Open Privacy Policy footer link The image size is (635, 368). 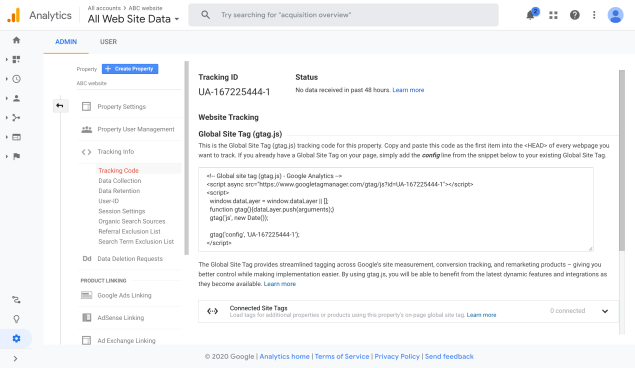(397, 356)
